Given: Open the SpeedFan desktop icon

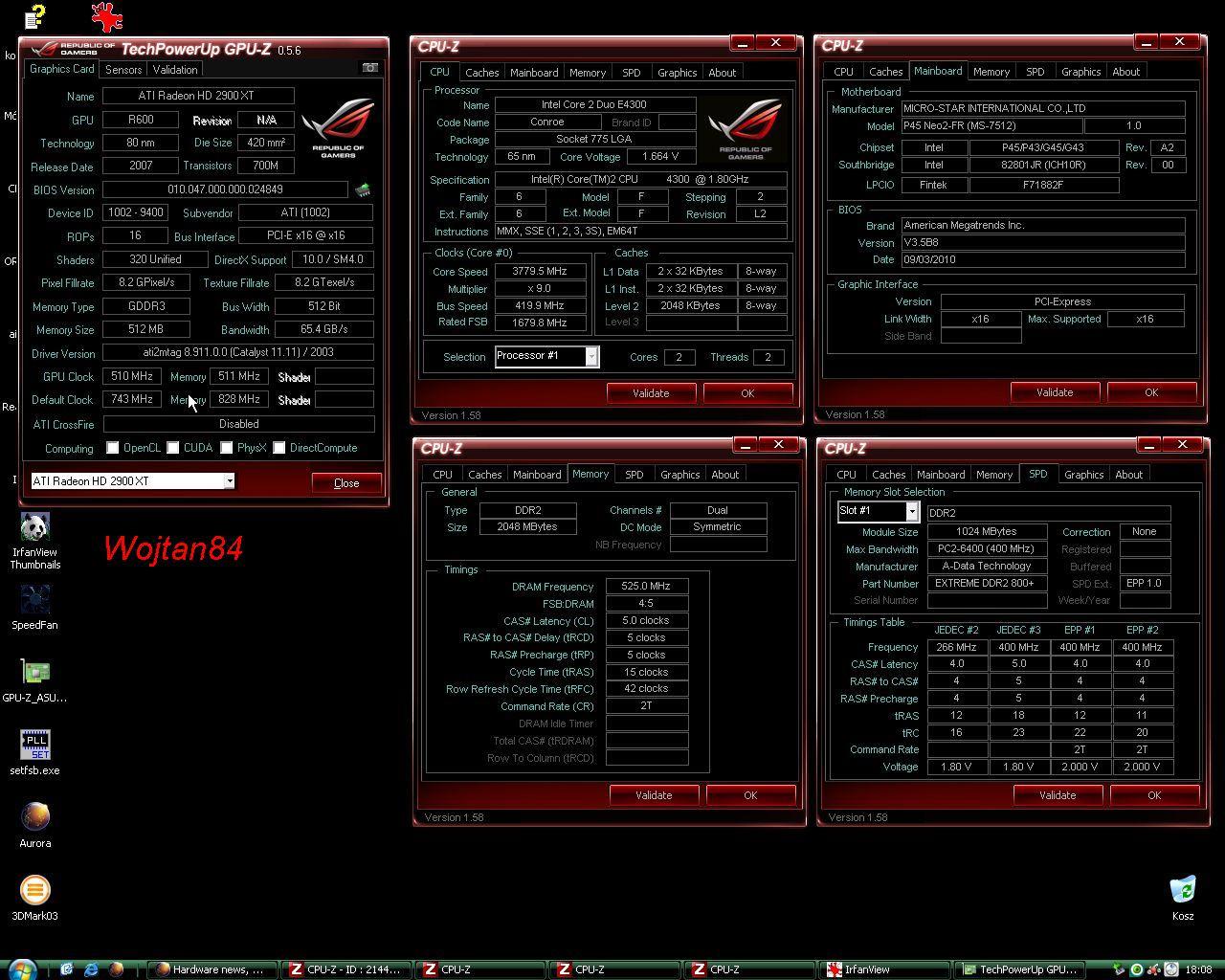Looking at the screenshot, I should click(34, 607).
